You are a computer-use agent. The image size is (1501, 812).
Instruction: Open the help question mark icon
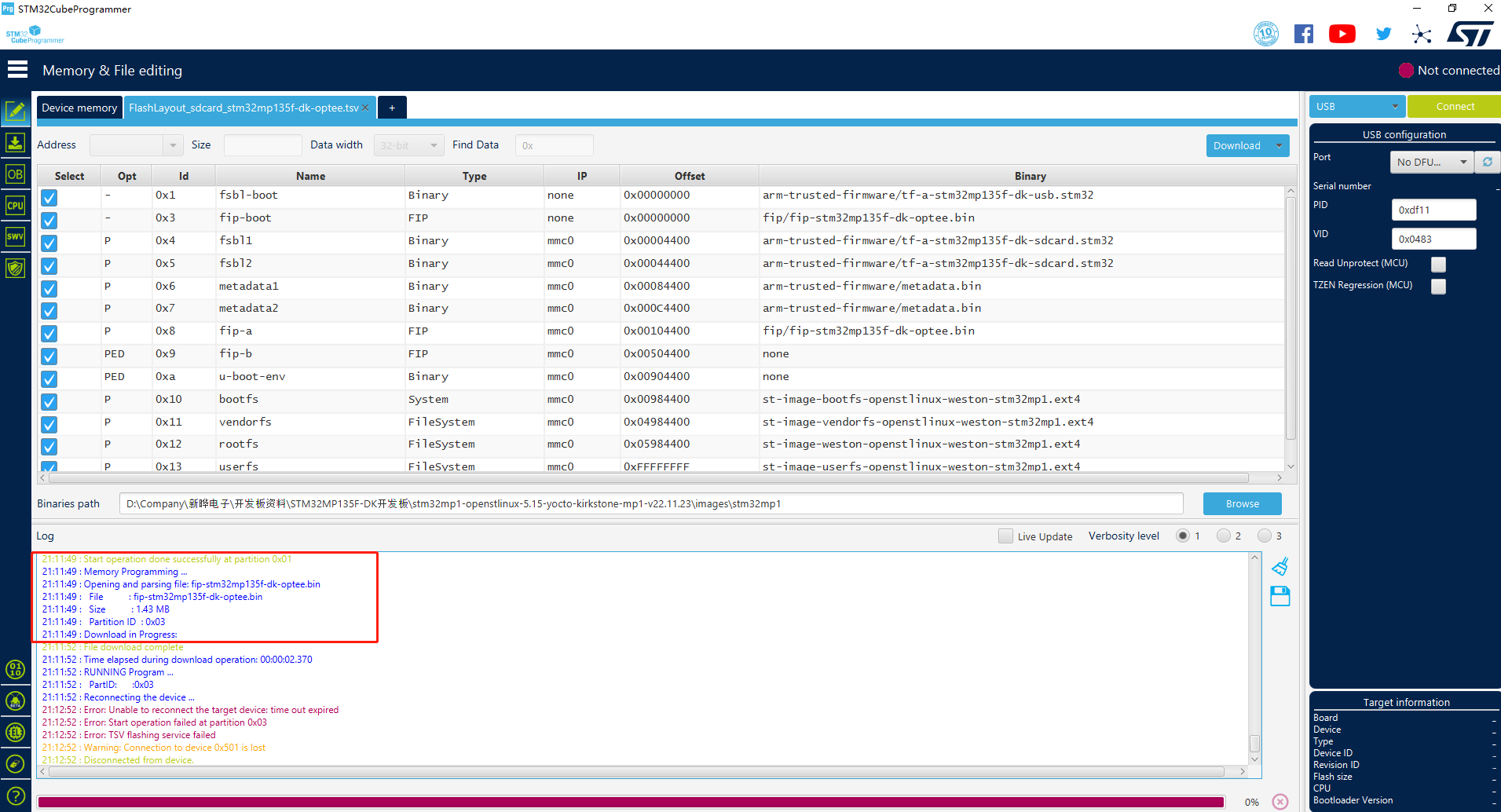click(15, 796)
